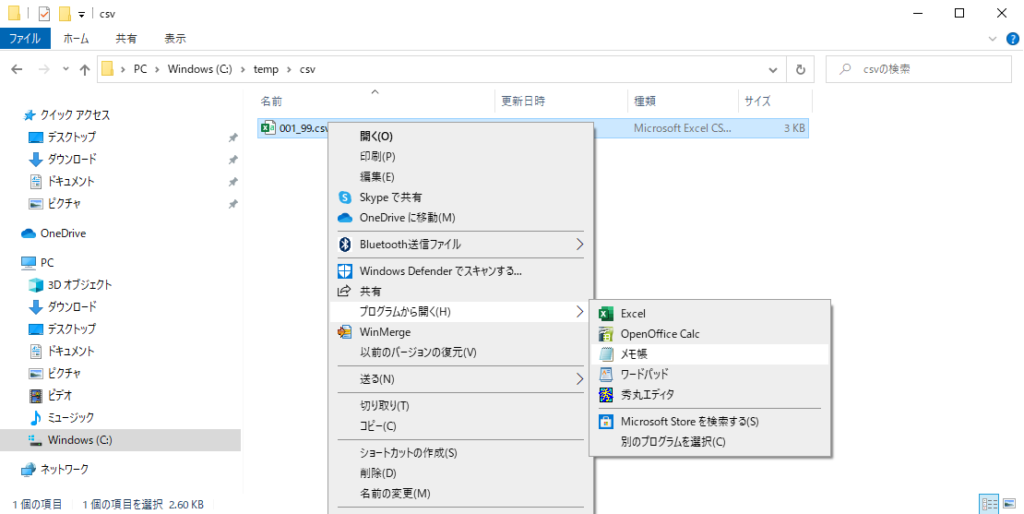Select コピー(C) from context menu
The image size is (1024, 514).
coord(460,426)
